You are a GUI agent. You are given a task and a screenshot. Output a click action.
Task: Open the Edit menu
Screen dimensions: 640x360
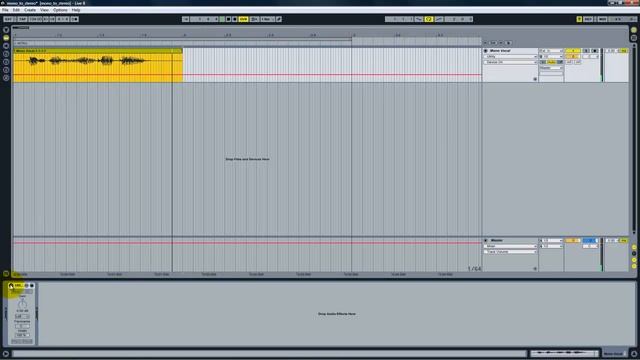[16, 10]
